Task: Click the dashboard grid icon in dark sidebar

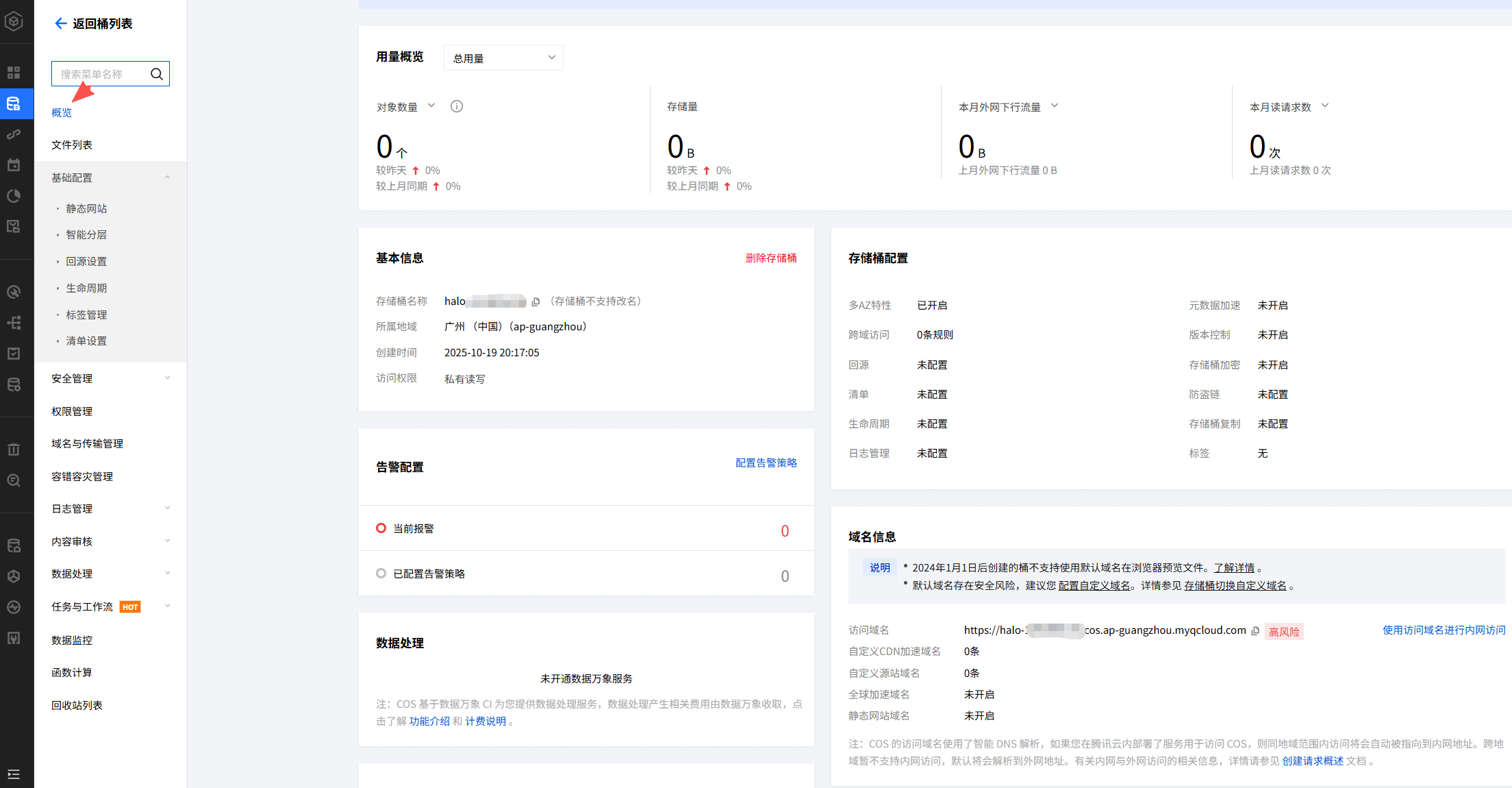Action: tap(14, 73)
